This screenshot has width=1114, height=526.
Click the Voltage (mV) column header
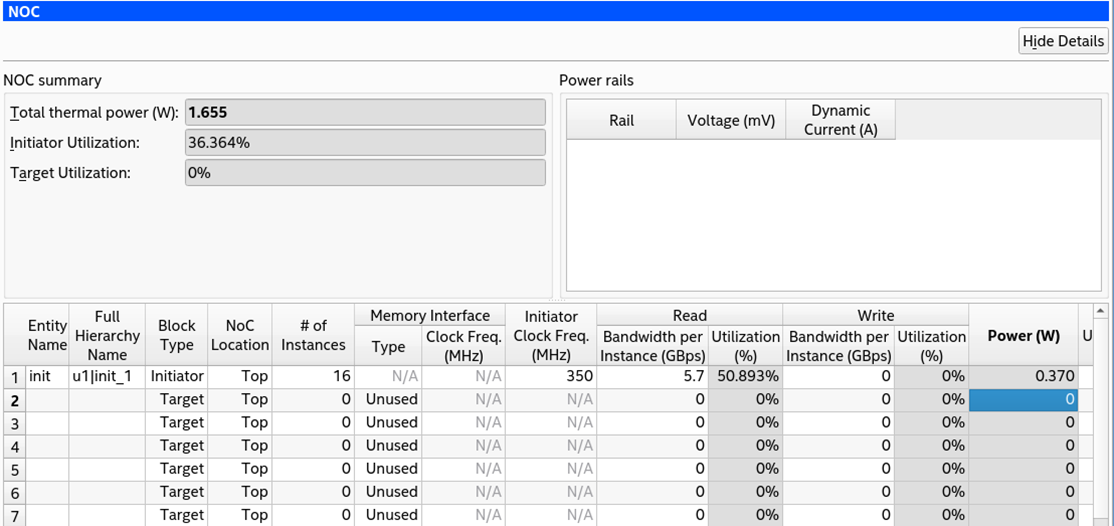(731, 120)
